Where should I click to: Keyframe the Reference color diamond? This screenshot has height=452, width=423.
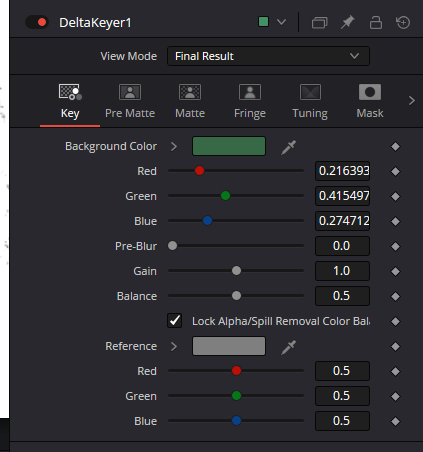[395, 346]
